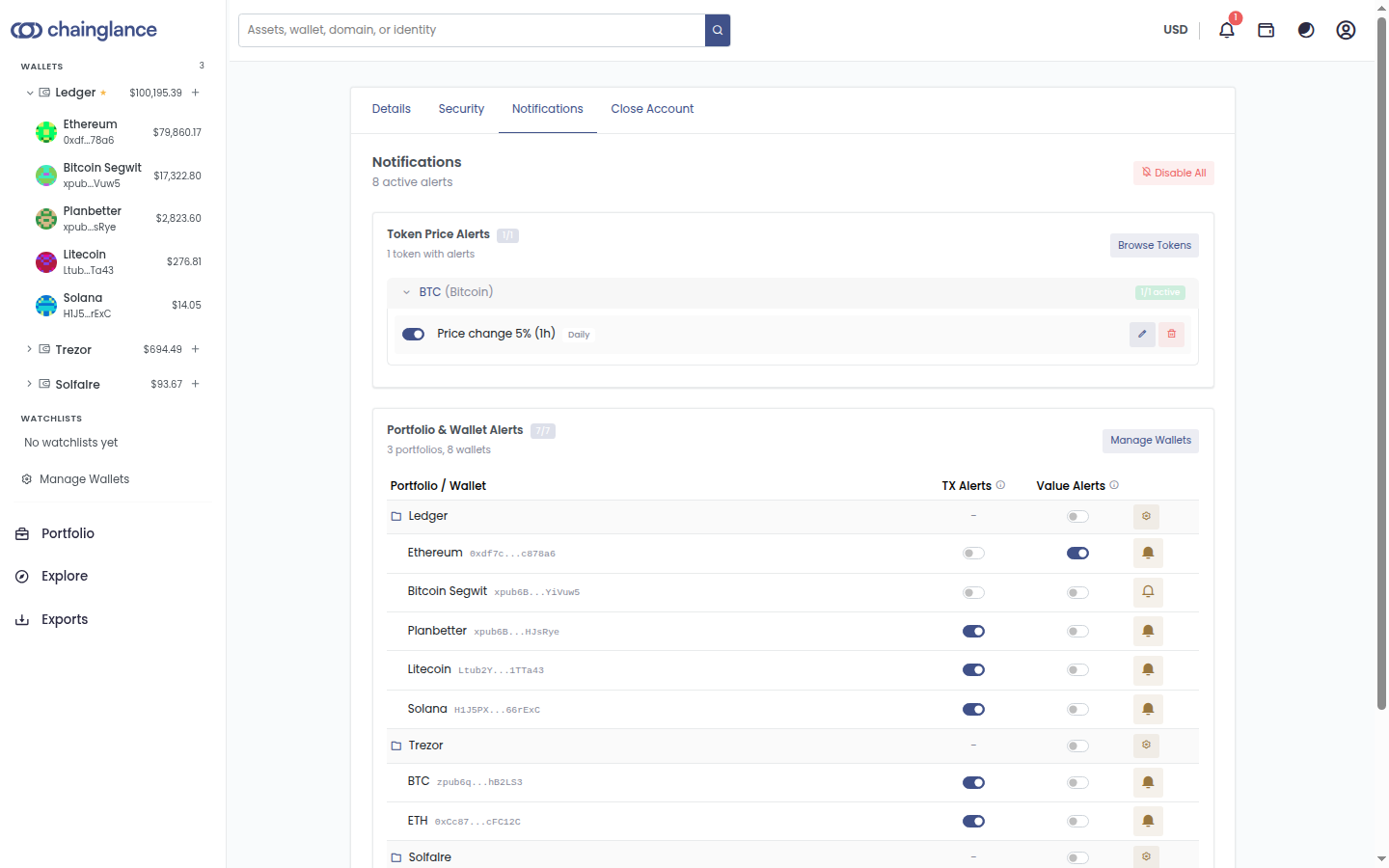Viewport: 1389px width, 868px height.
Task: Collapse the BTC (Bitcoin) alerts group
Action: pos(406,292)
